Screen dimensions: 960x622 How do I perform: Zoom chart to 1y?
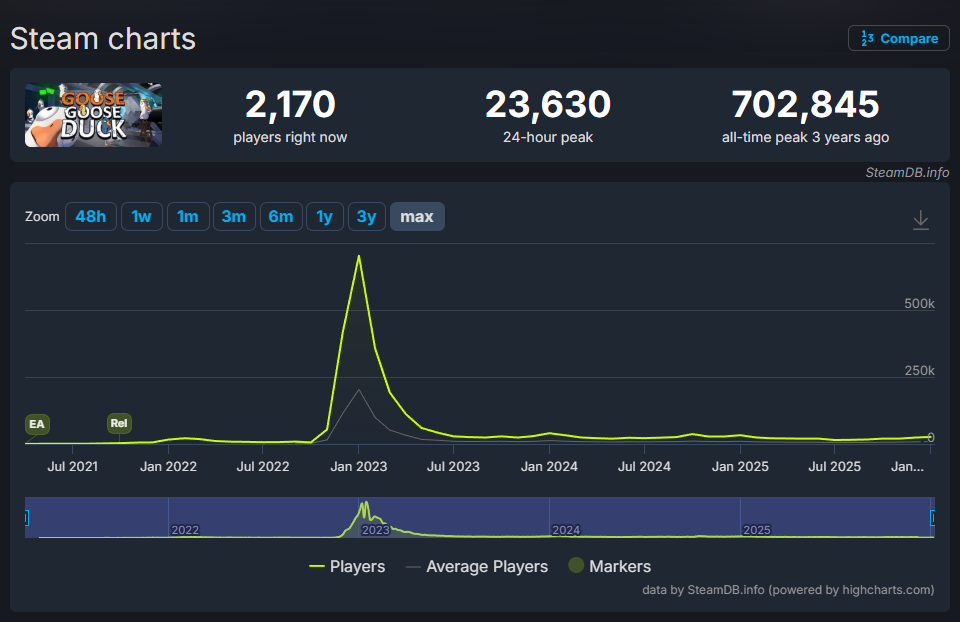click(325, 217)
